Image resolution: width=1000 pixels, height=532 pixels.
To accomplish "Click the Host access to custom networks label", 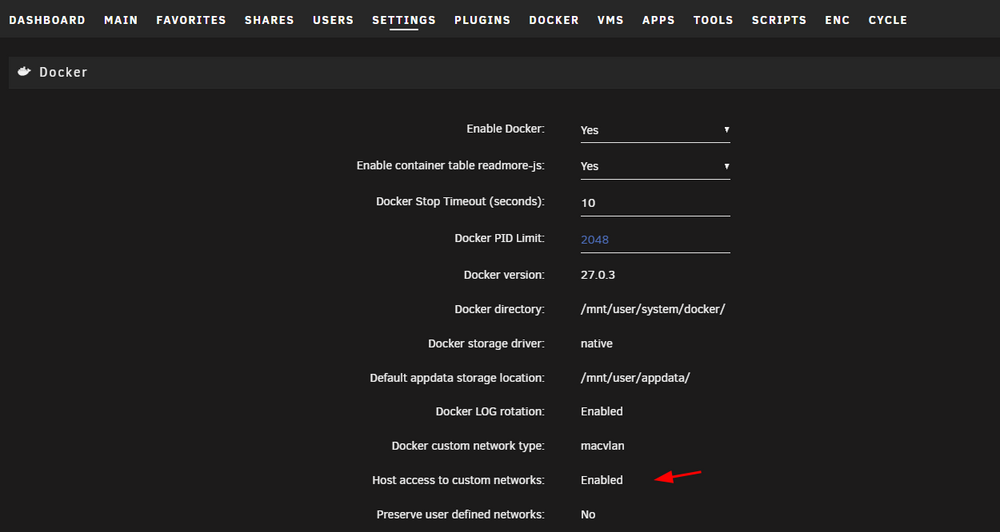I will point(459,480).
